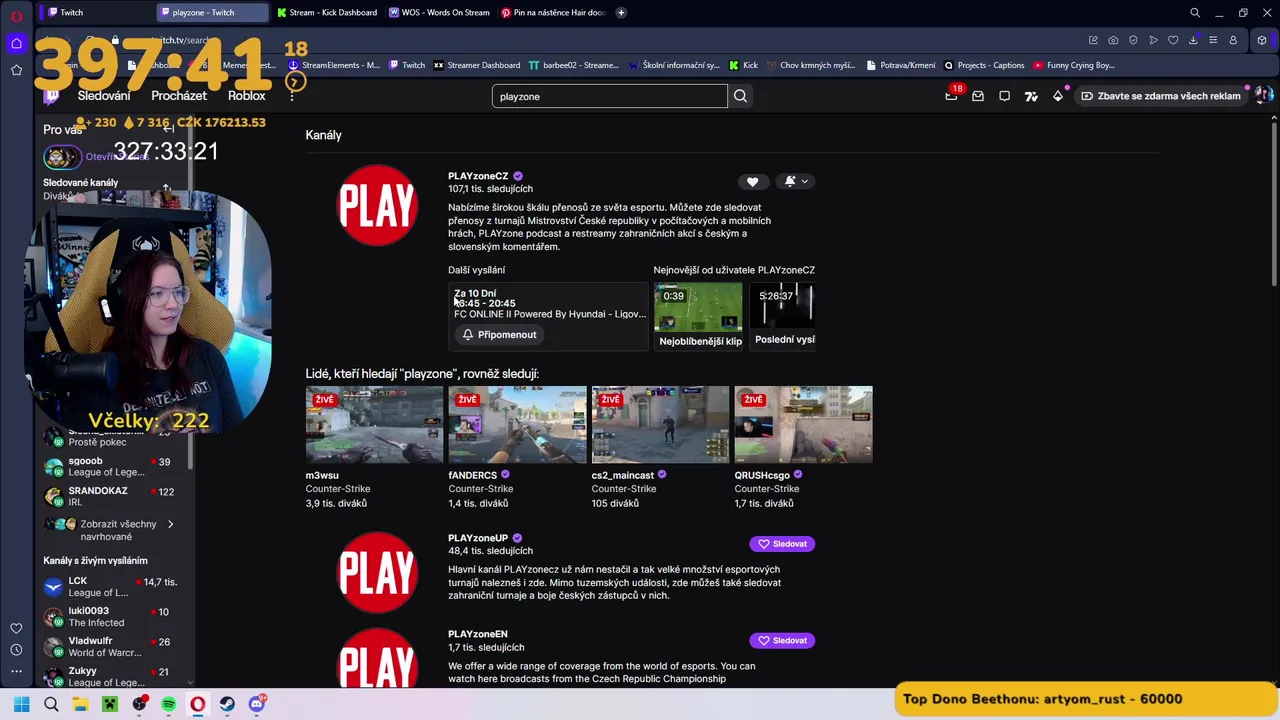Click the Twitch search field containing playzone
Screen dimensions: 1280x720
point(609,96)
